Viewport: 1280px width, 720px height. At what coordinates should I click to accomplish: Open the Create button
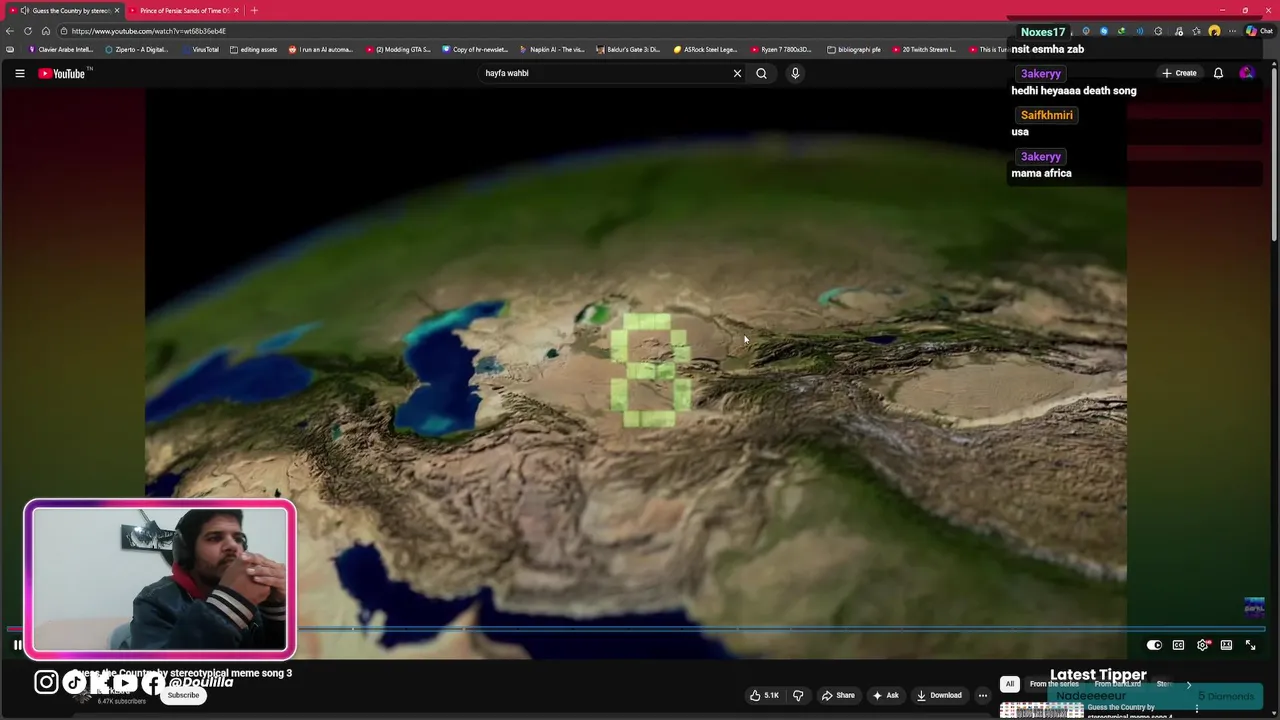[x=1179, y=73]
